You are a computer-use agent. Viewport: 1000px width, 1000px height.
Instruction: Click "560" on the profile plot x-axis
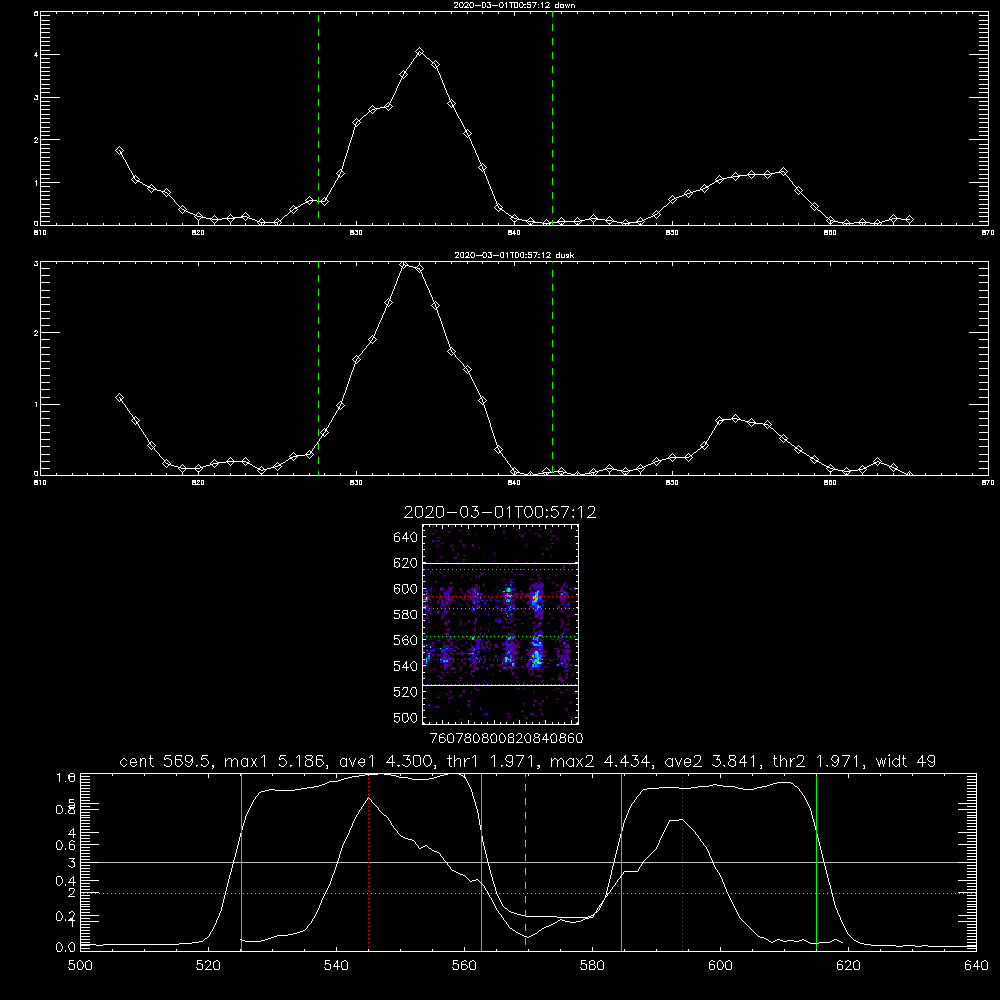(x=464, y=966)
